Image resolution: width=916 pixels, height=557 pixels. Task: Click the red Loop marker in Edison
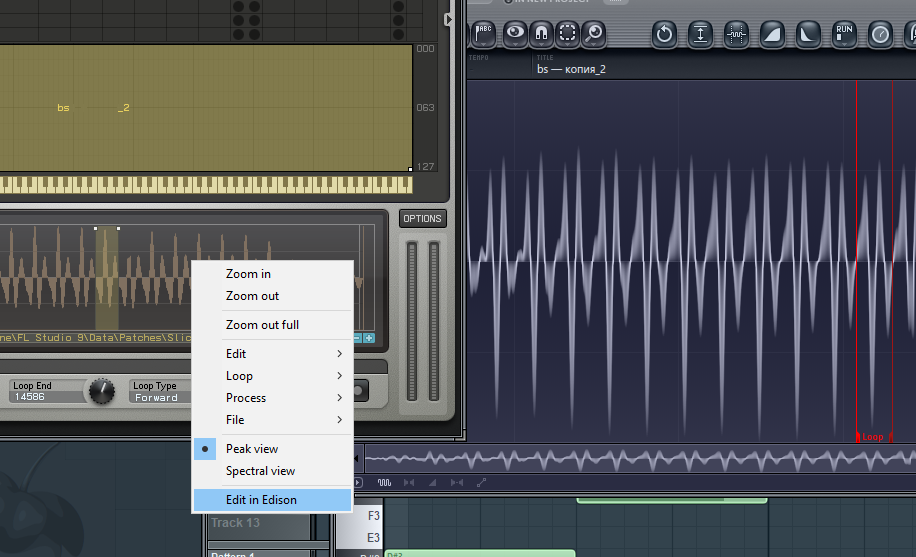click(x=873, y=437)
